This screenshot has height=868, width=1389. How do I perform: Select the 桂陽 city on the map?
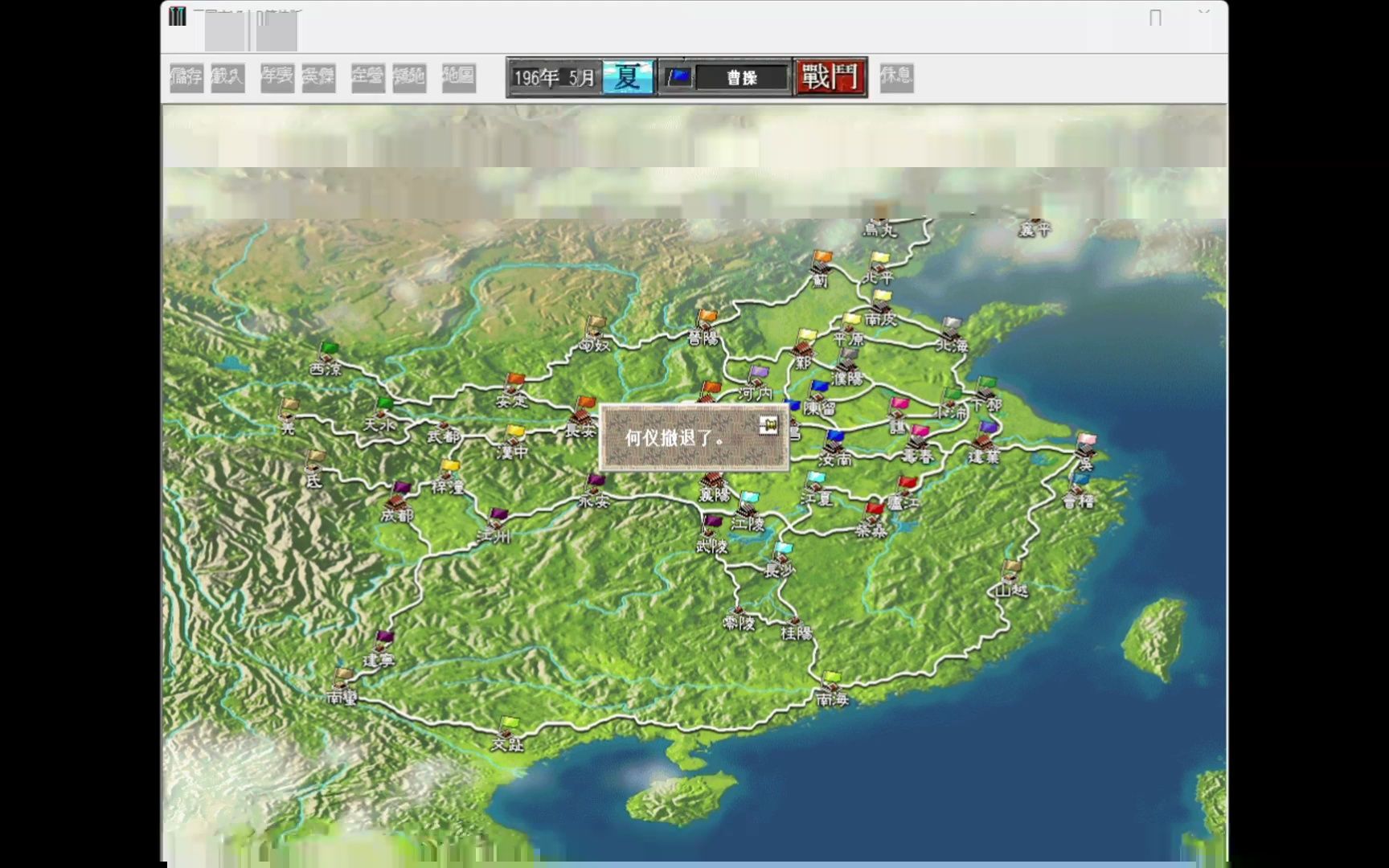(x=797, y=628)
